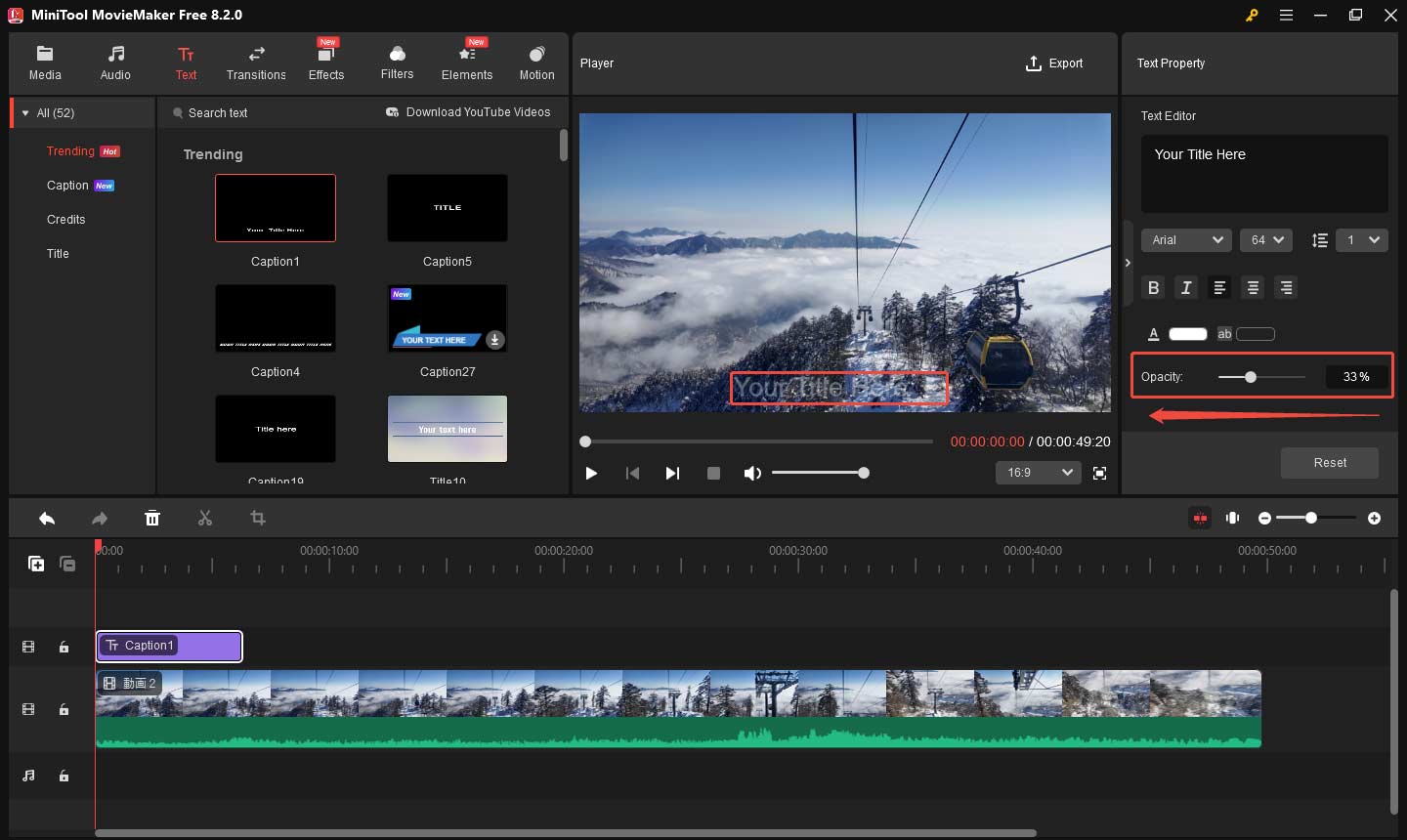Zoom in the timeline
Screen dimensions: 1407x840
(x=1374, y=518)
